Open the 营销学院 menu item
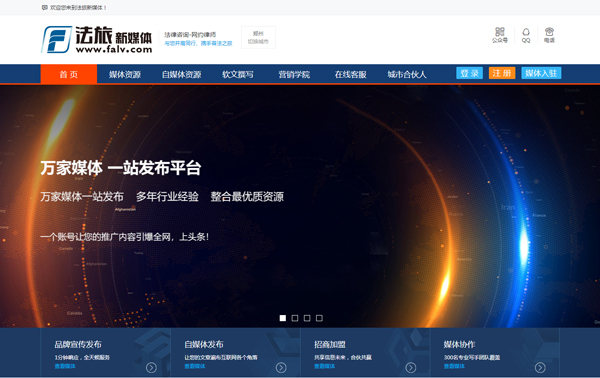600x378 pixels. [294, 74]
